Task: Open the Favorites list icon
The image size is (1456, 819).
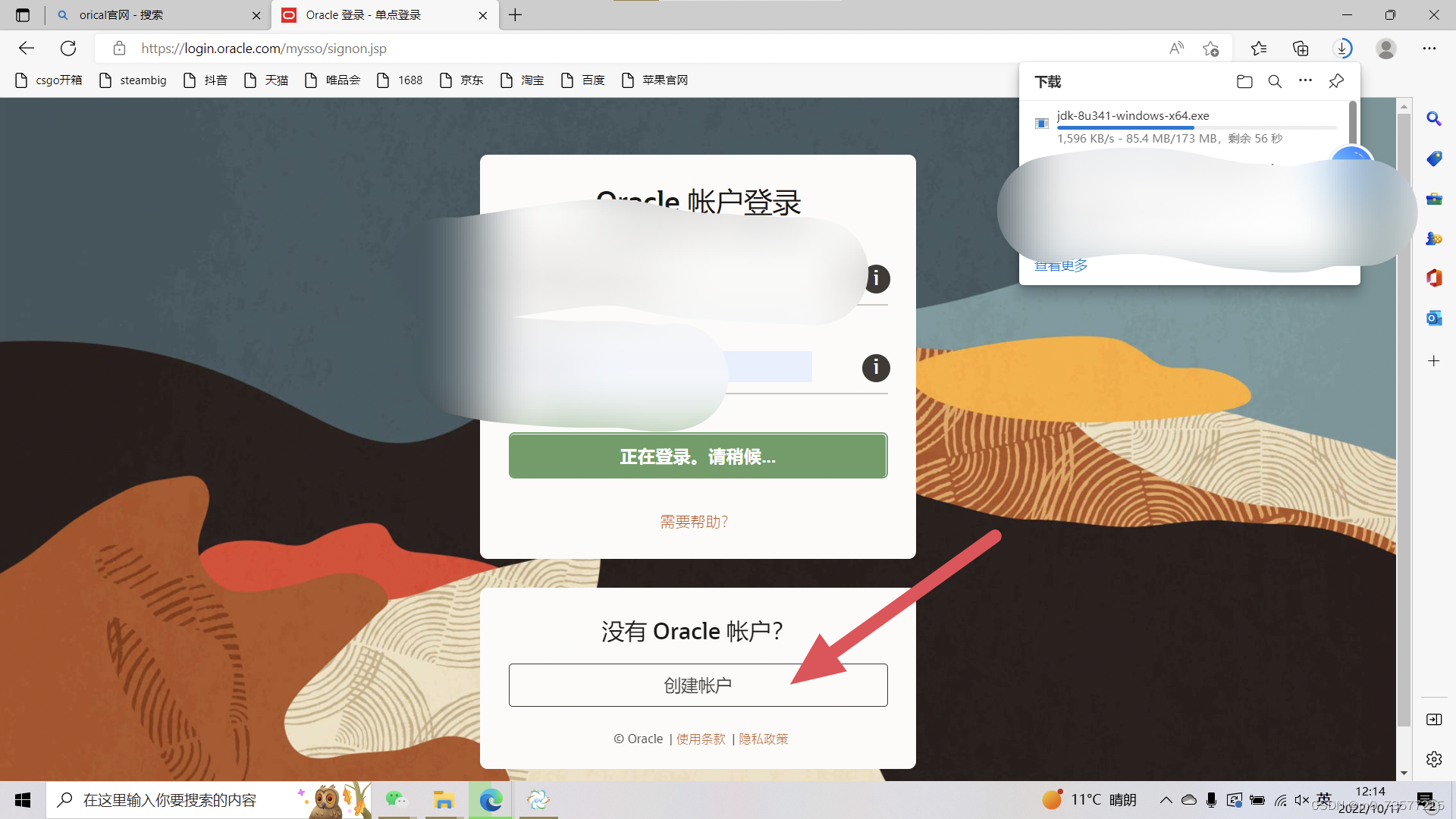Action: pyautogui.click(x=1259, y=49)
